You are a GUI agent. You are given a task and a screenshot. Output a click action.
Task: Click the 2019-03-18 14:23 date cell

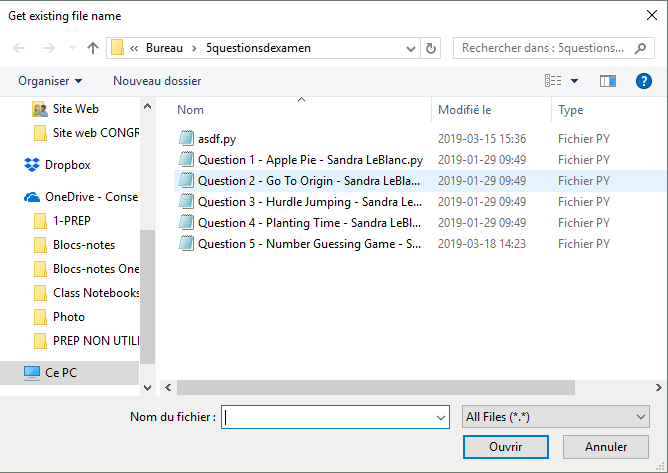coord(482,244)
